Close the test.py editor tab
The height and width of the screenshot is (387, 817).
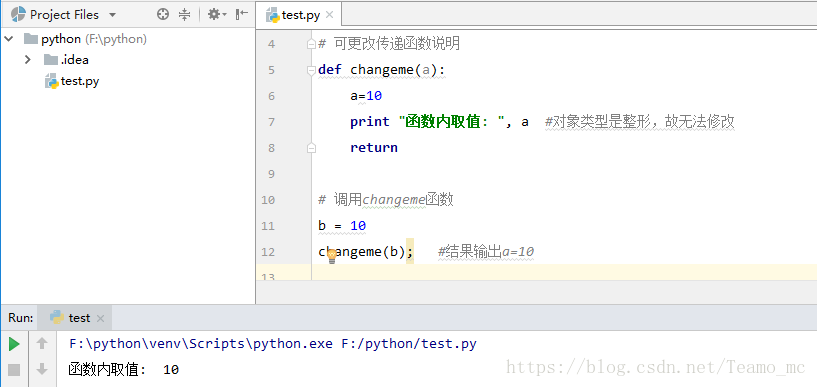coord(329,15)
